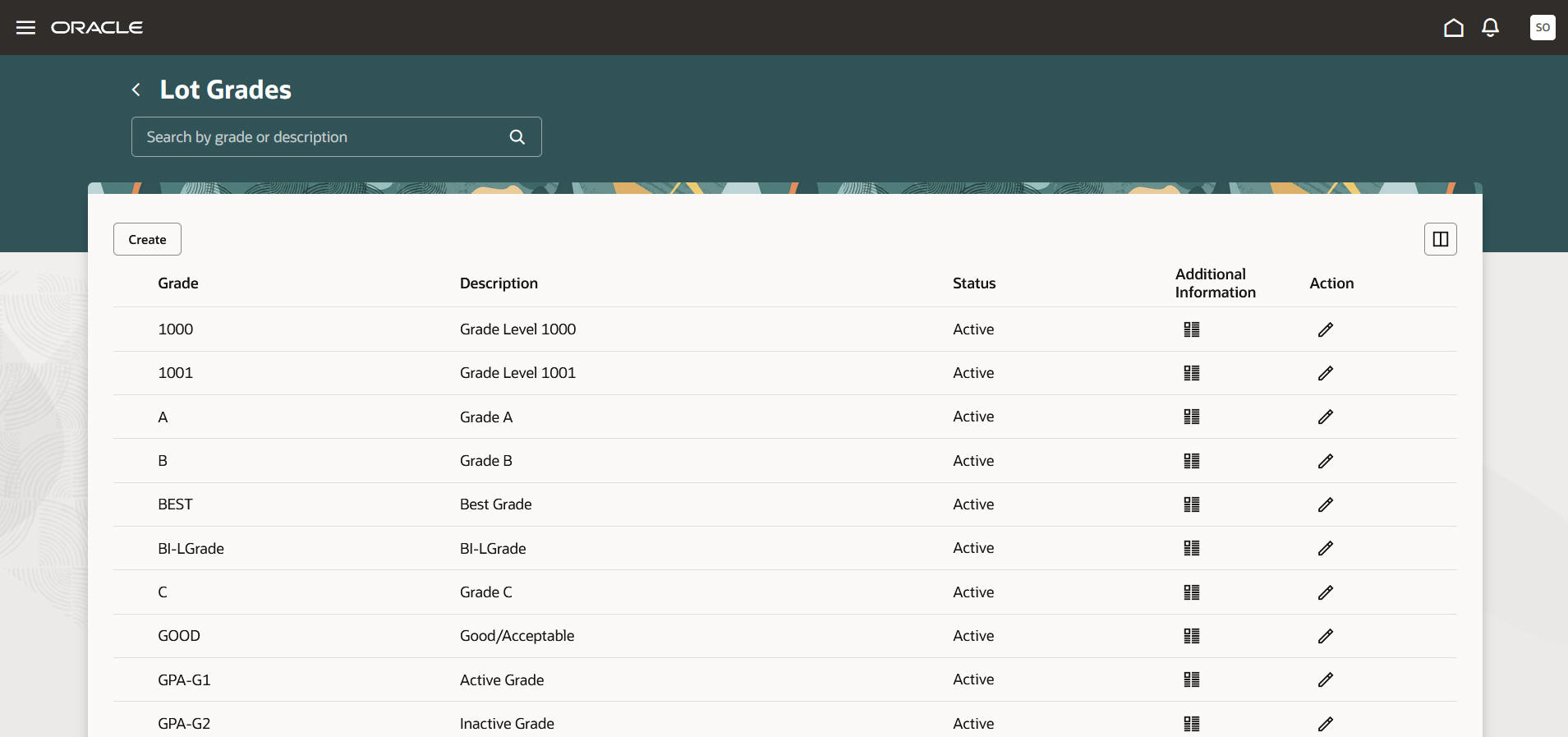Image resolution: width=1568 pixels, height=737 pixels.
Task: Select the grade cell 'GOOD'
Action: (179, 636)
